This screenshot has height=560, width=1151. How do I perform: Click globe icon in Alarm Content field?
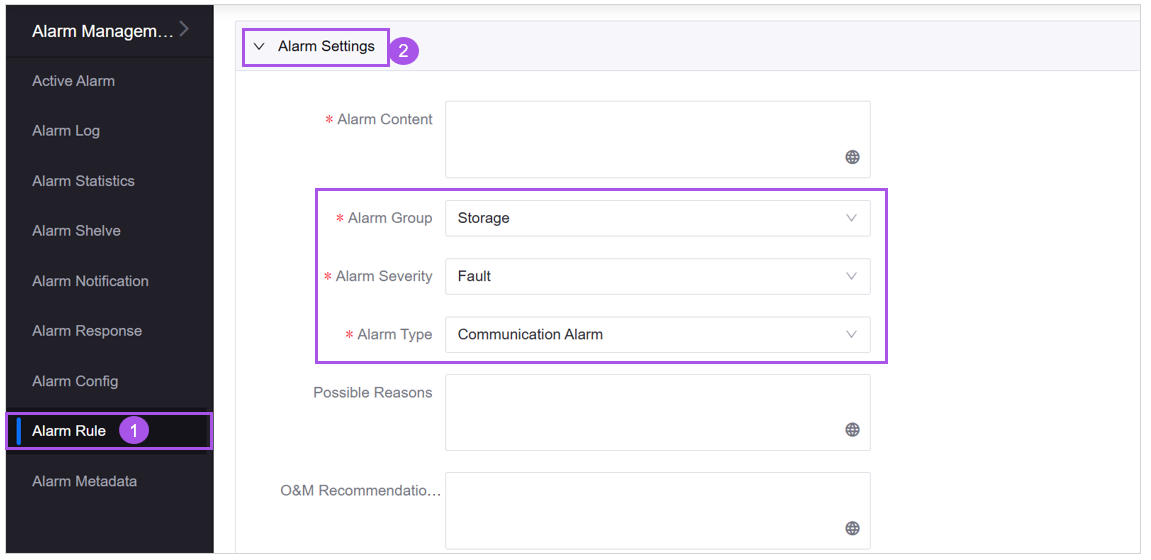coord(852,157)
